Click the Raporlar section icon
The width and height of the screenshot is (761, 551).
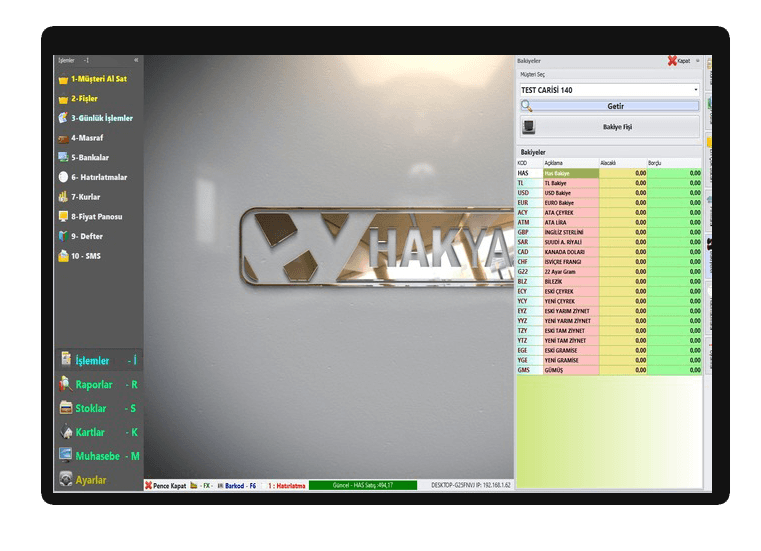point(66,384)
